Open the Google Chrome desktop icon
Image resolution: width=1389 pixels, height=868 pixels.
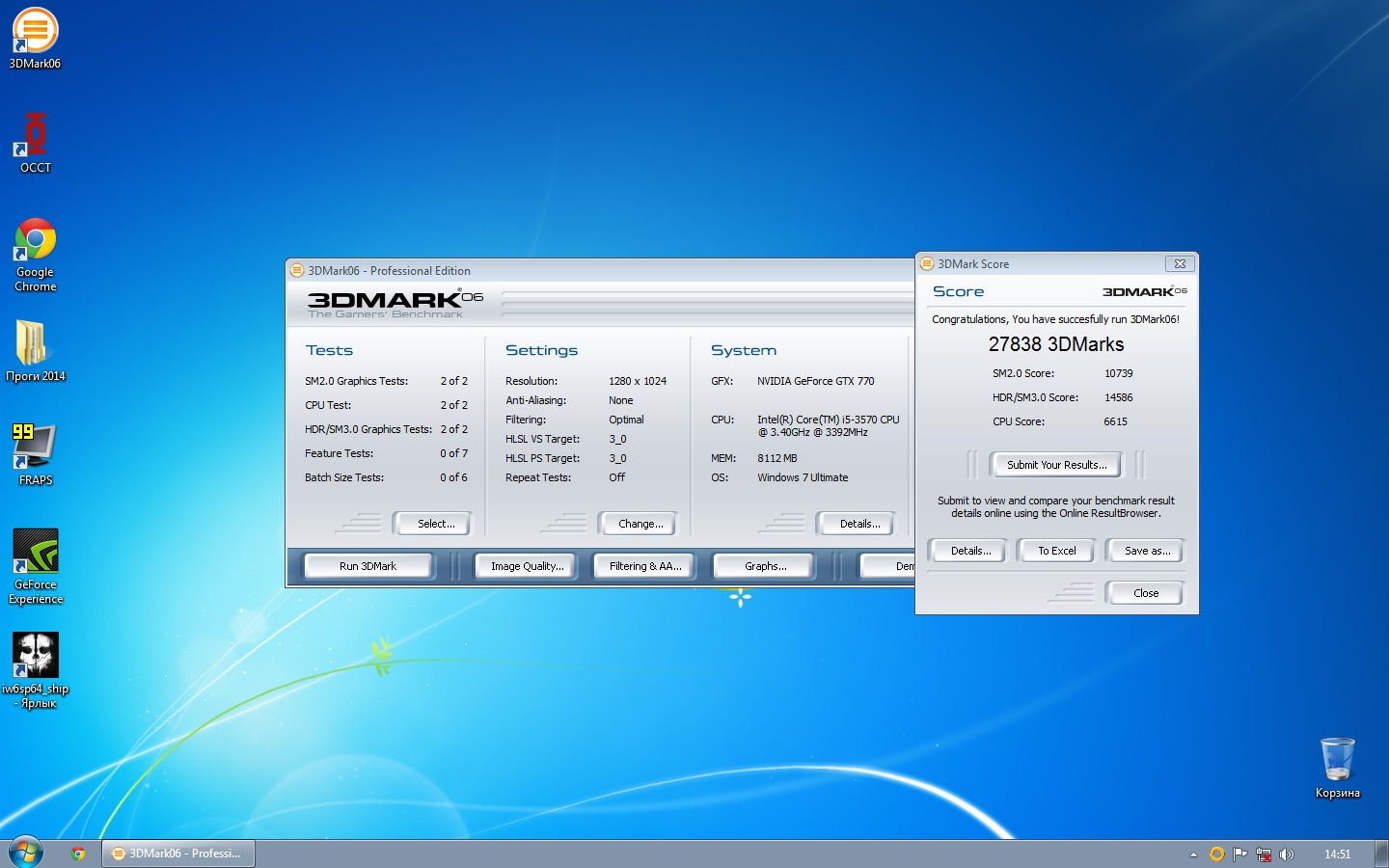[35, 242]
